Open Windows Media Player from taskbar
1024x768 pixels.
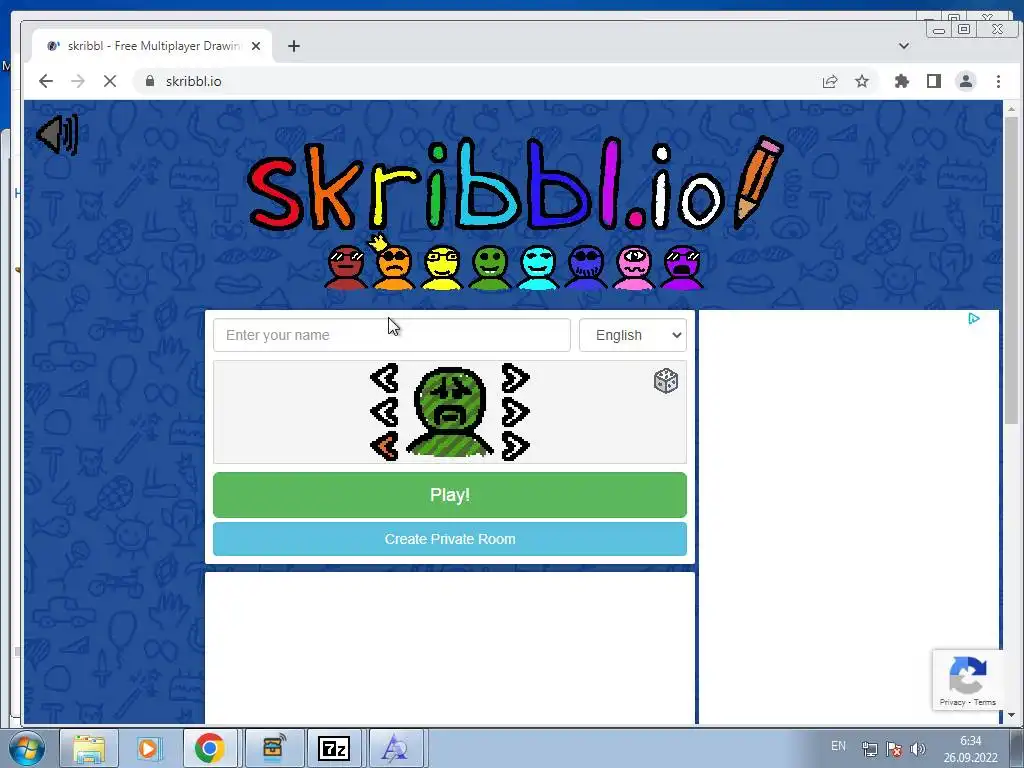pyautogui.click(x=149, y=748)
